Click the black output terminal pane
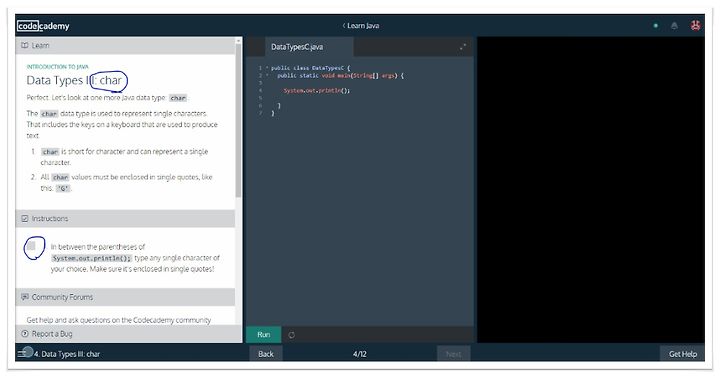Screen dimensions: 720x376 [591, 190]
